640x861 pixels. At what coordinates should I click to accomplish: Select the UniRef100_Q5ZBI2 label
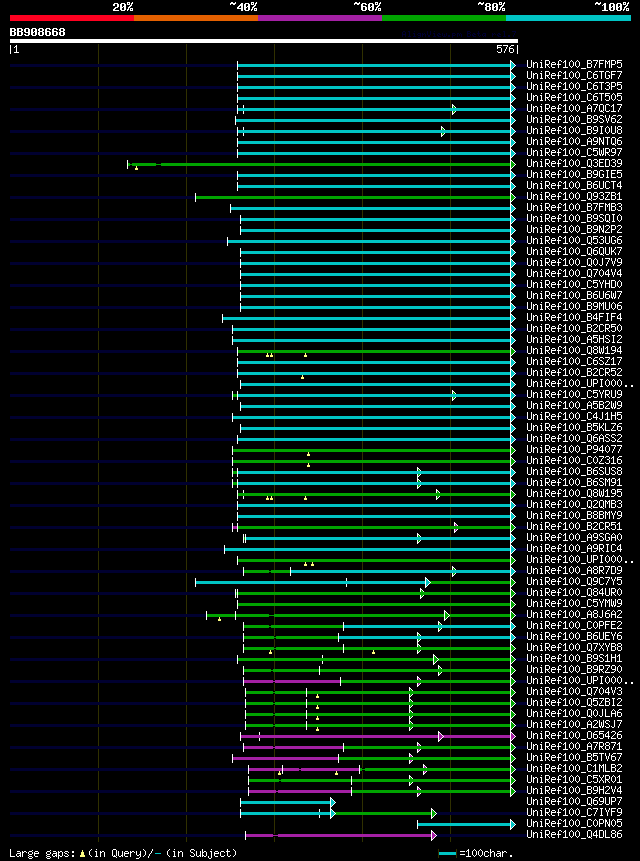coord(574,702)
